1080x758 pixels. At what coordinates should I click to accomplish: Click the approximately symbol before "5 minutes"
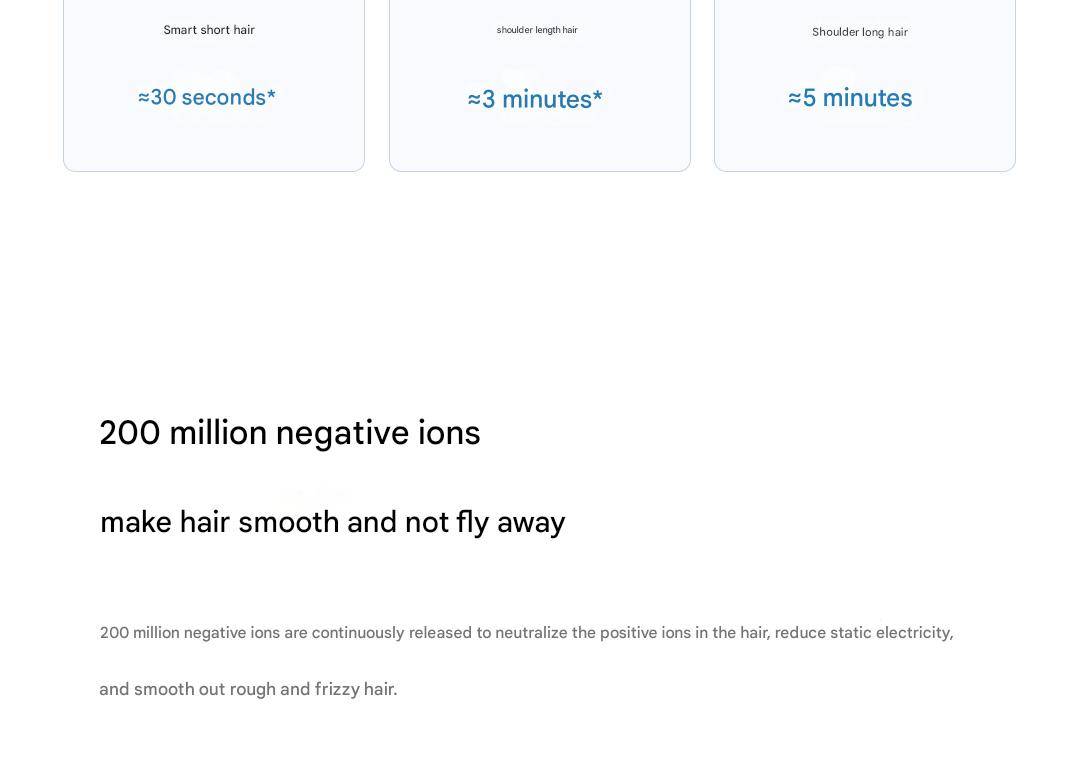(795, 98)
